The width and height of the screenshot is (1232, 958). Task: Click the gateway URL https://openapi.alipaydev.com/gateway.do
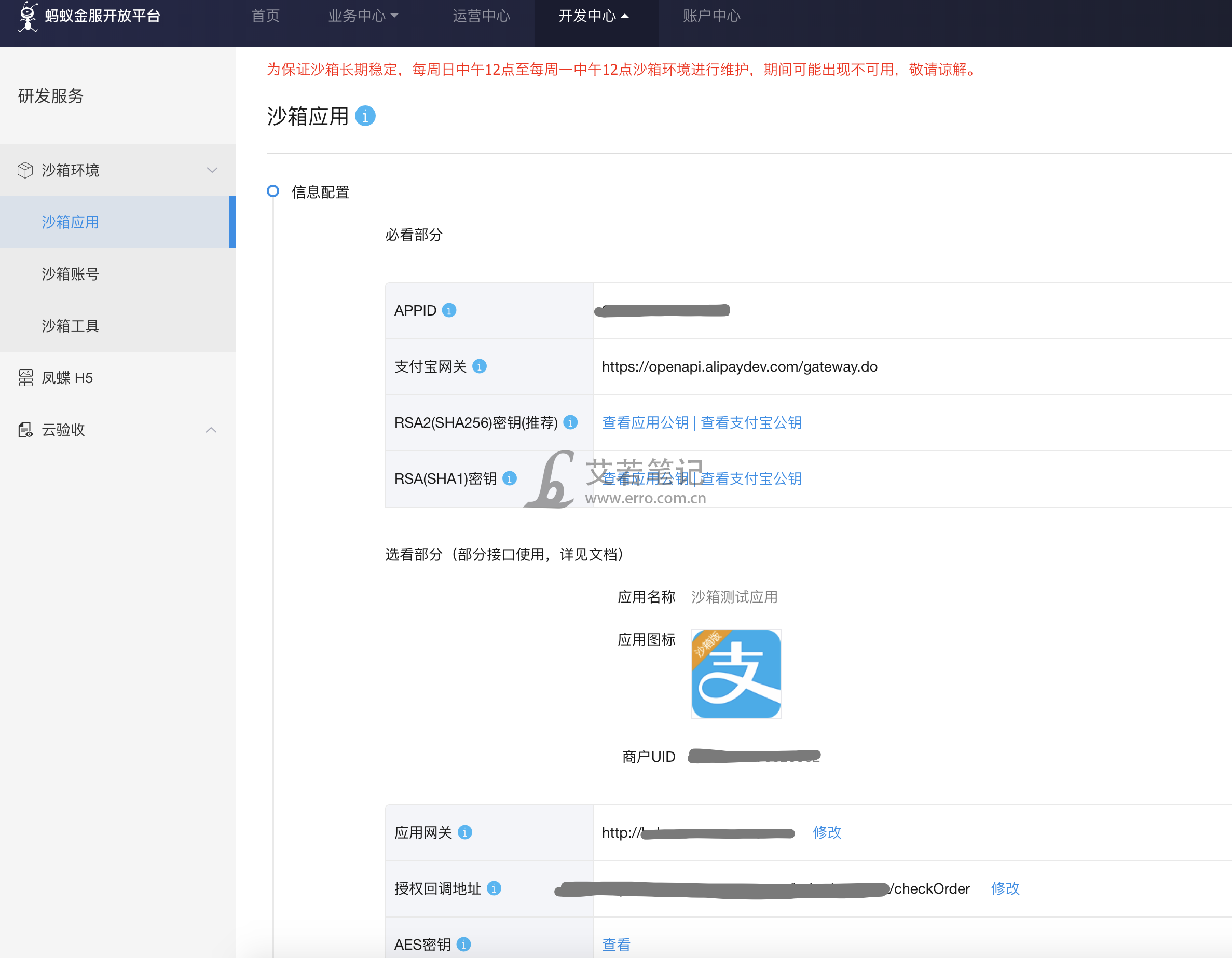[x=740, y=367]
